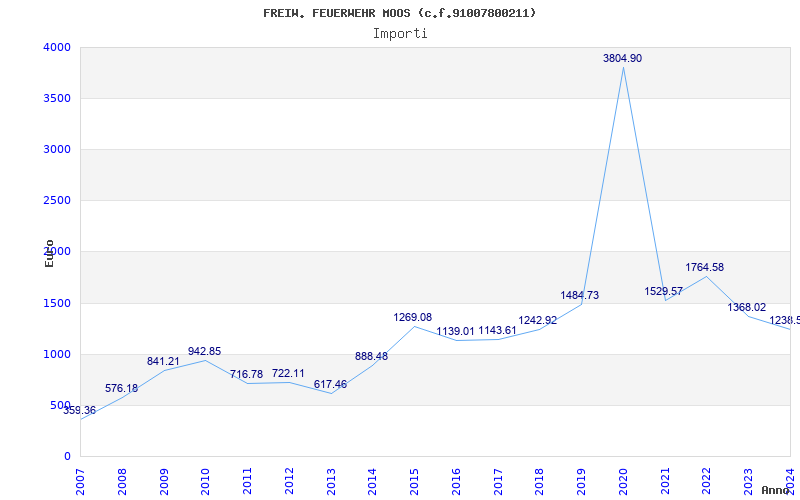The image size is (800, 500).
Task: Click the Euro y-axis title
Action: 49,254
